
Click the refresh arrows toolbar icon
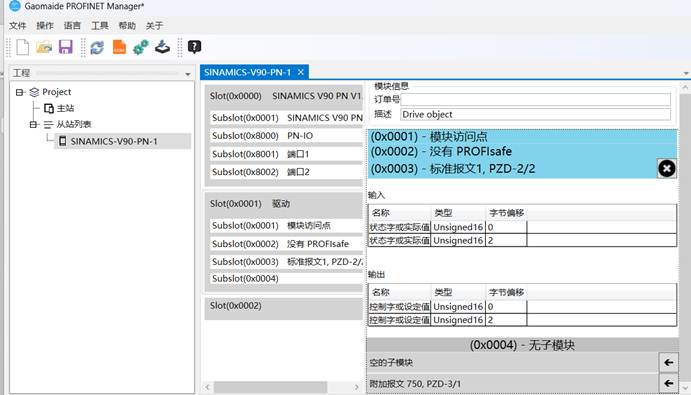coord(97,47)
